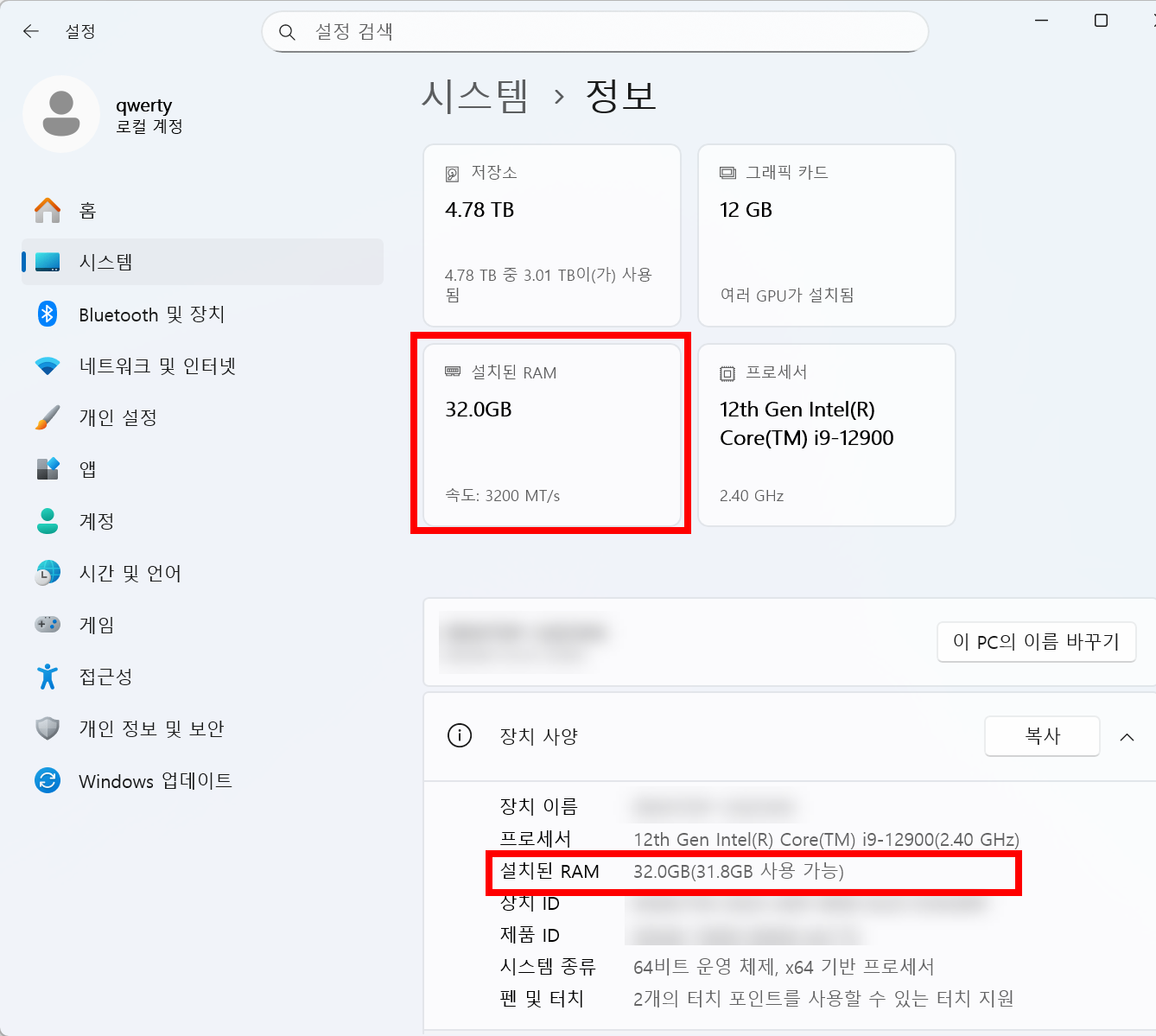Click the 여러 GPU가 설치됨 text
The image size is (1156, 1036).
coord(787,296)
